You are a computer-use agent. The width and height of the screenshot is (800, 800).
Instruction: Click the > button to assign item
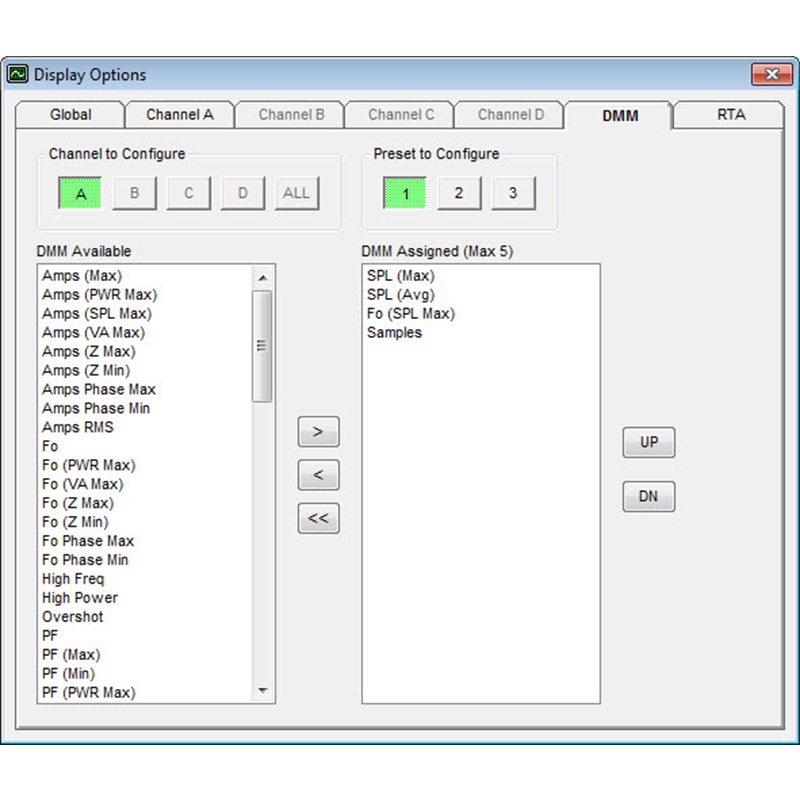point(318,432)
